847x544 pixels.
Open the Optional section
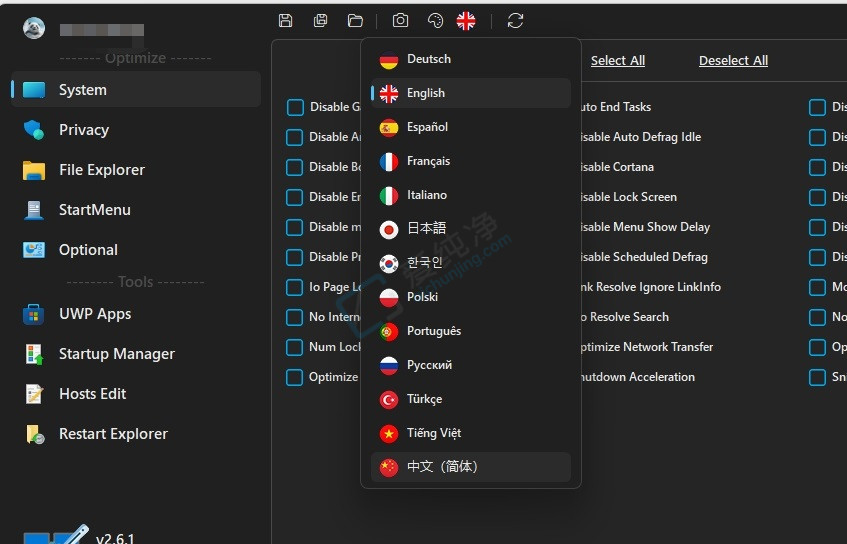[136, 250]
